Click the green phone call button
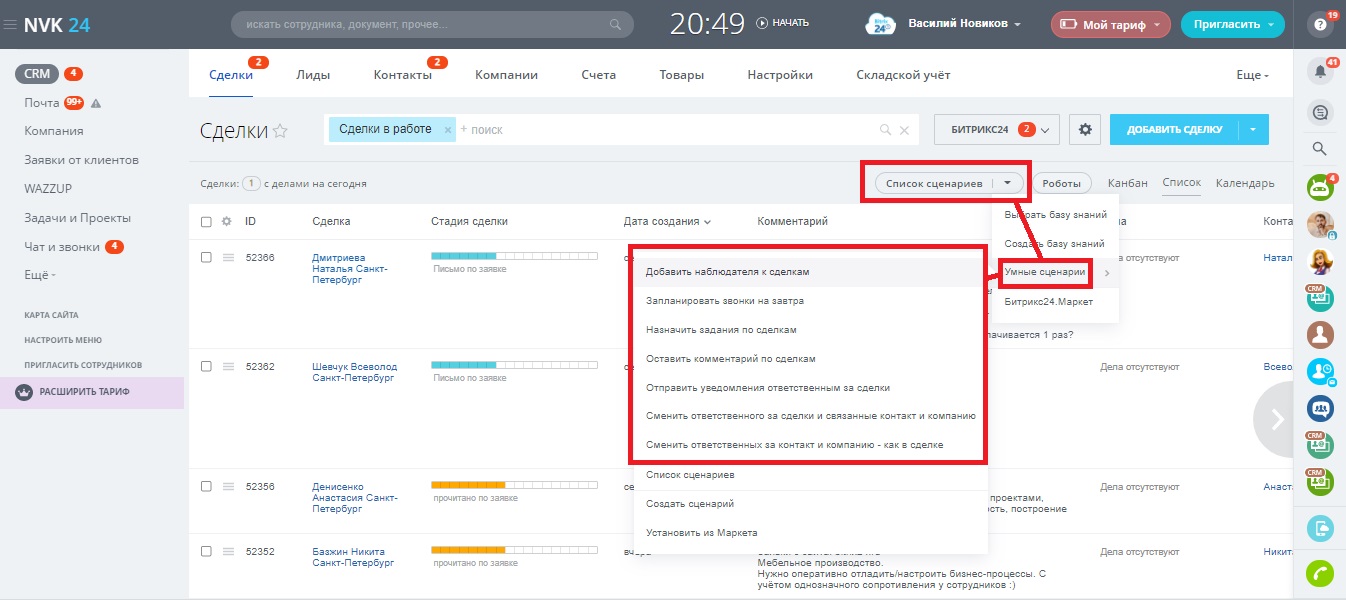 [1320, 574]
